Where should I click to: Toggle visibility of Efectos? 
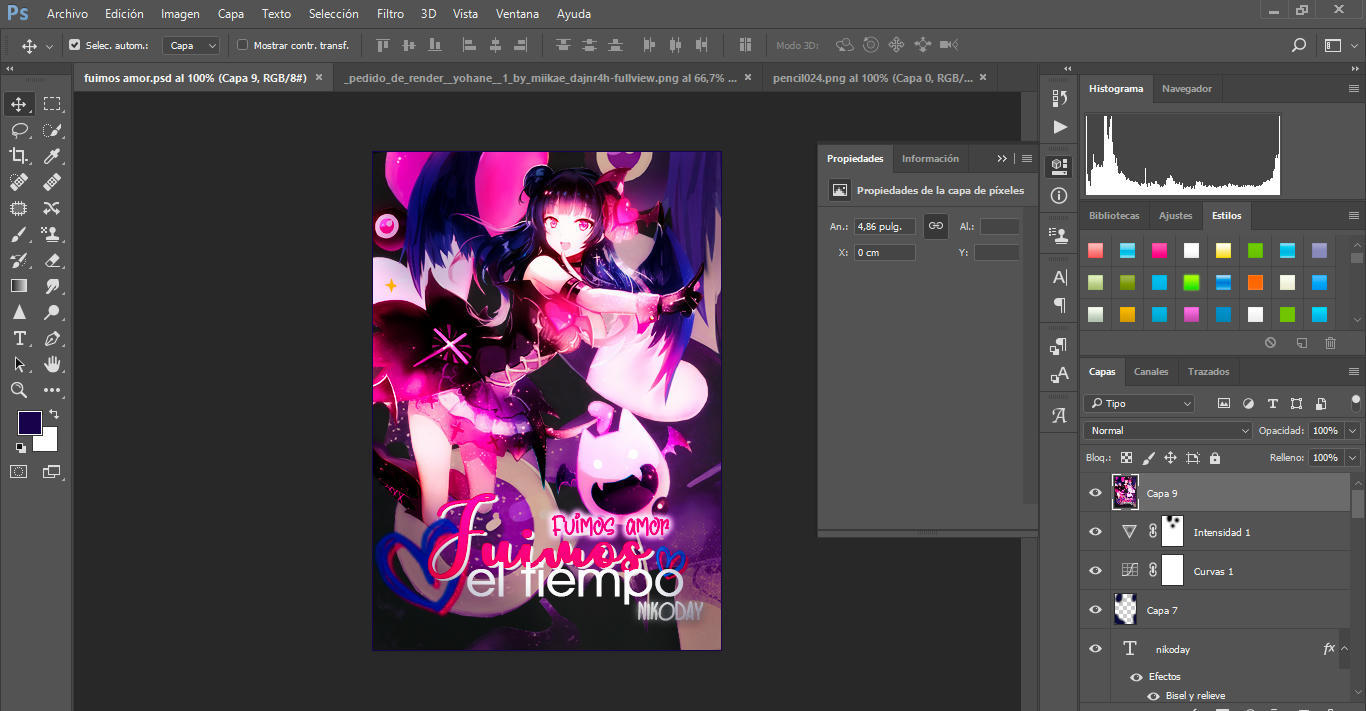pos(1137,677)
